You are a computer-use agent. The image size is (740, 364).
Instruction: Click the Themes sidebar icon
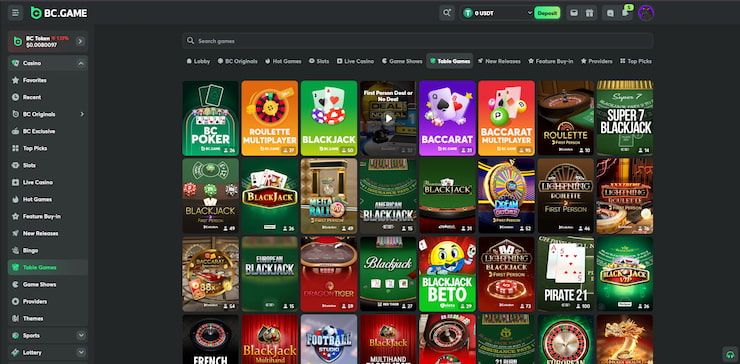pos(16,318)
